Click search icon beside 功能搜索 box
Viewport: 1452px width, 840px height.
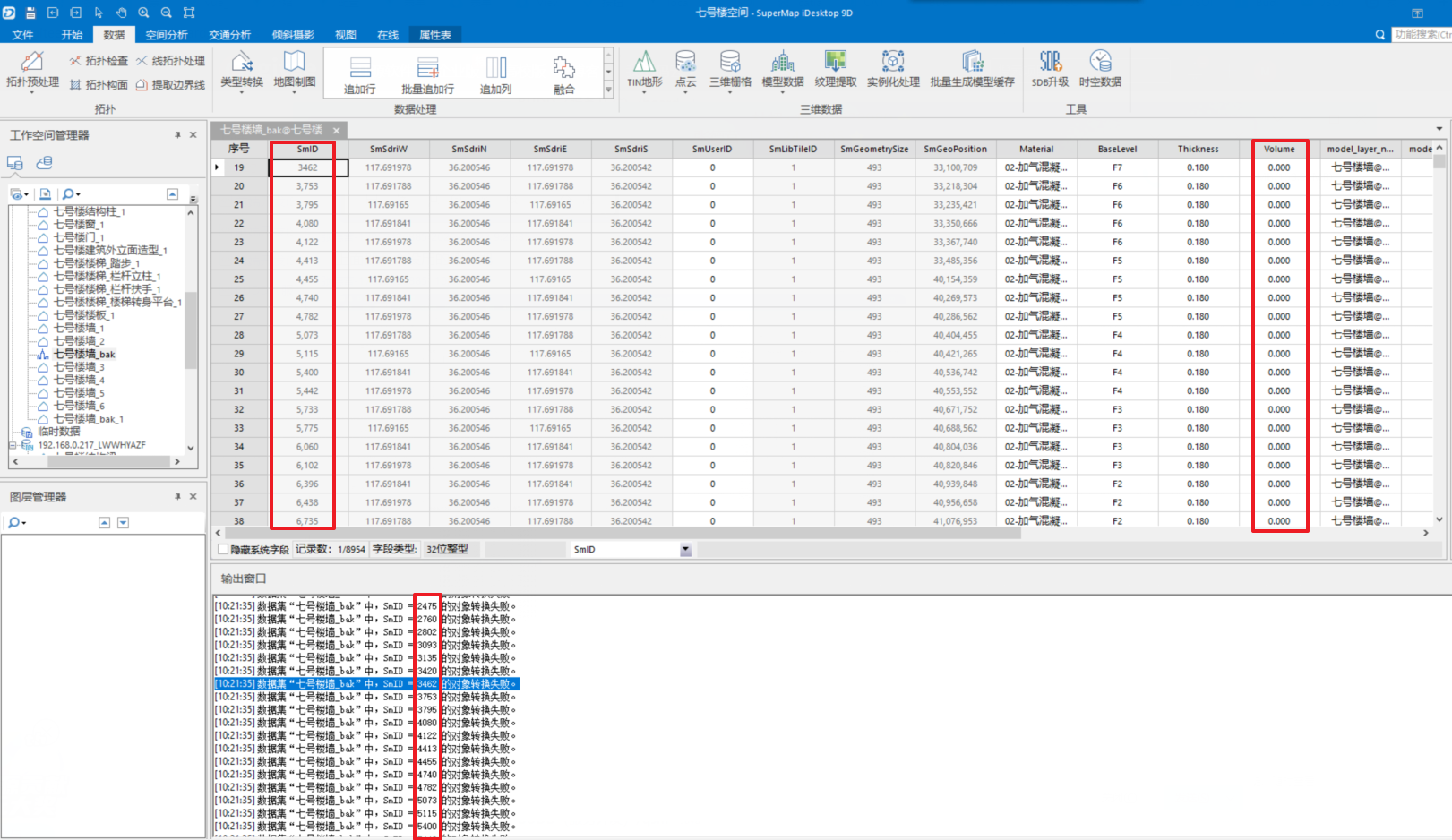coord(1379,35)
